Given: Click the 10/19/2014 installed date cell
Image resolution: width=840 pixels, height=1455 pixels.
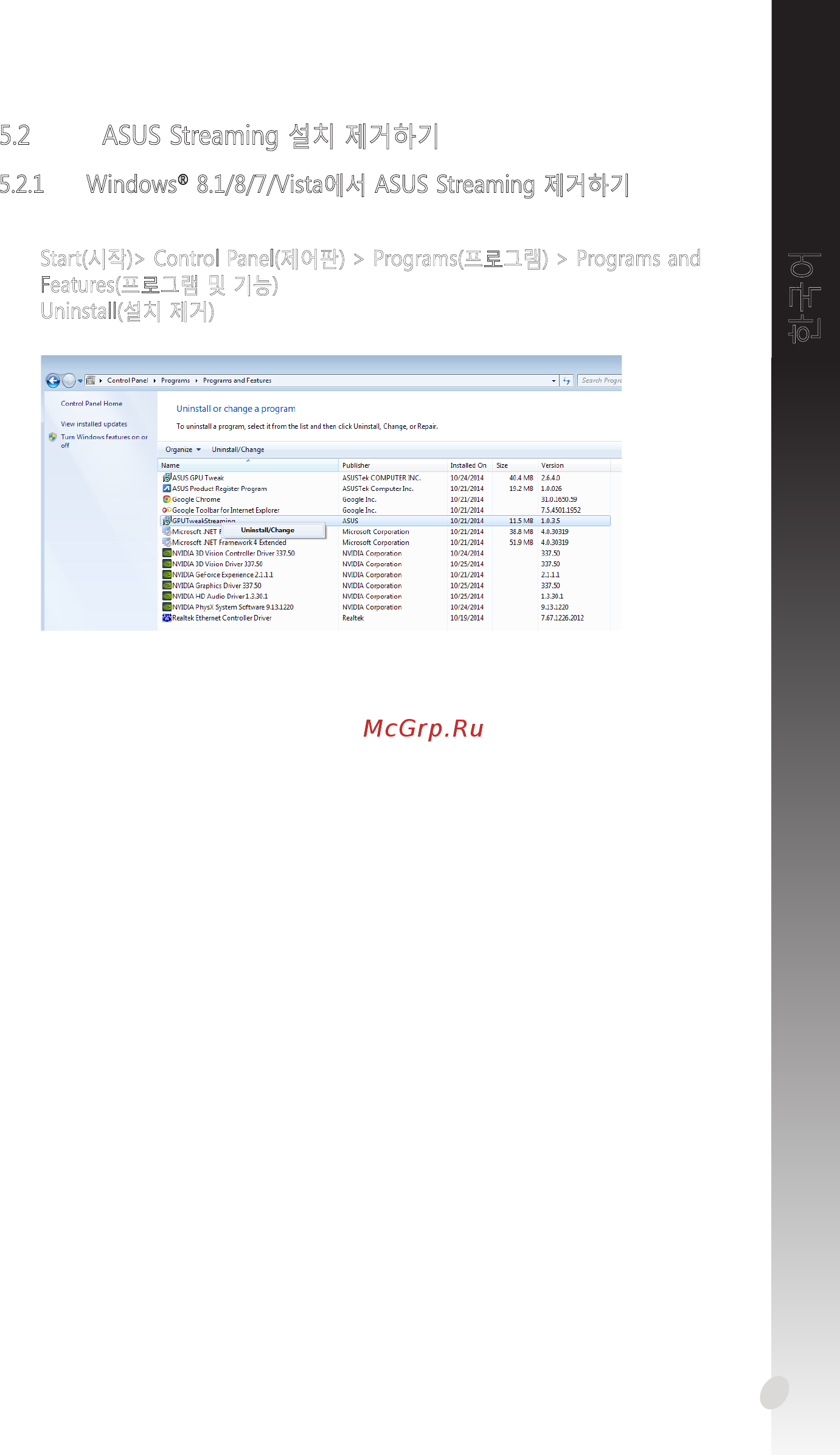Looking at the screenshot, I should pyautogui.click(x=467, y=619).
